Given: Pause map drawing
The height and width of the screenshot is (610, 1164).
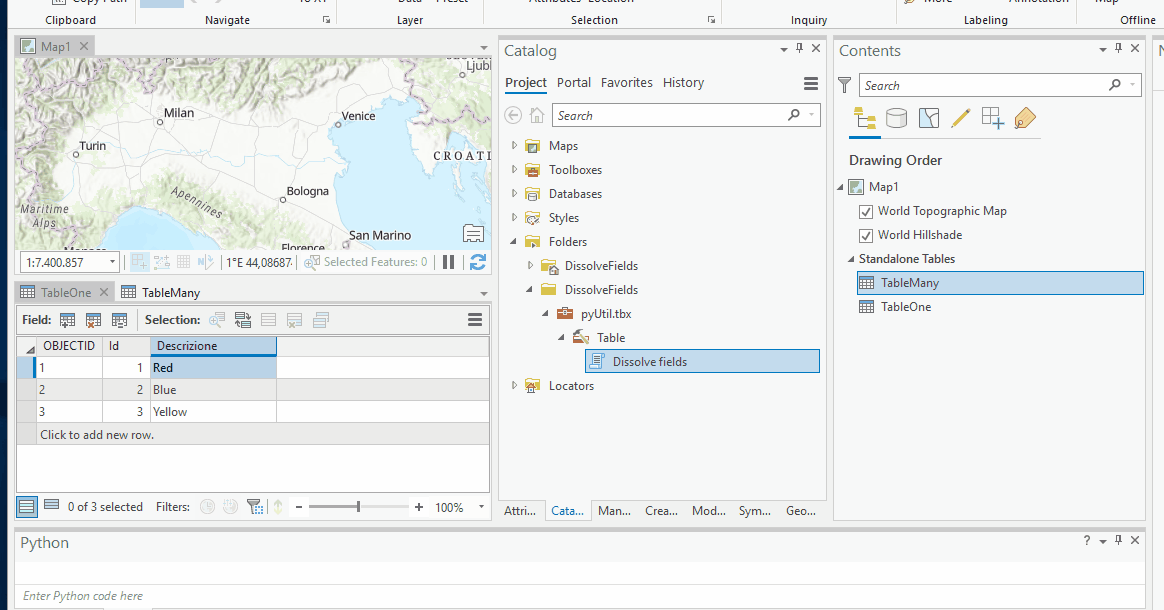Looking at the screenshot, I should coord(448,262).
